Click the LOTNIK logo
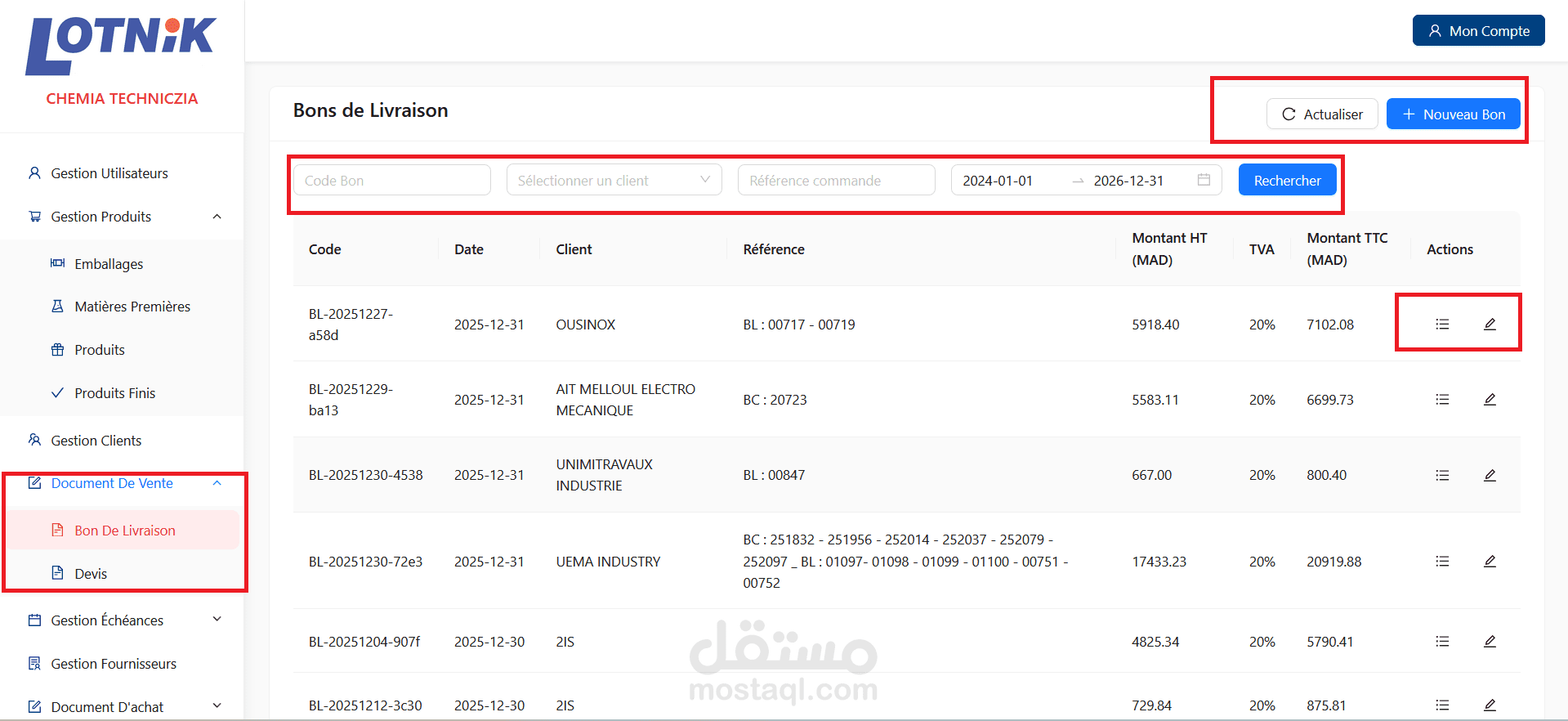The image size is (1568, 721). (121, 46)
